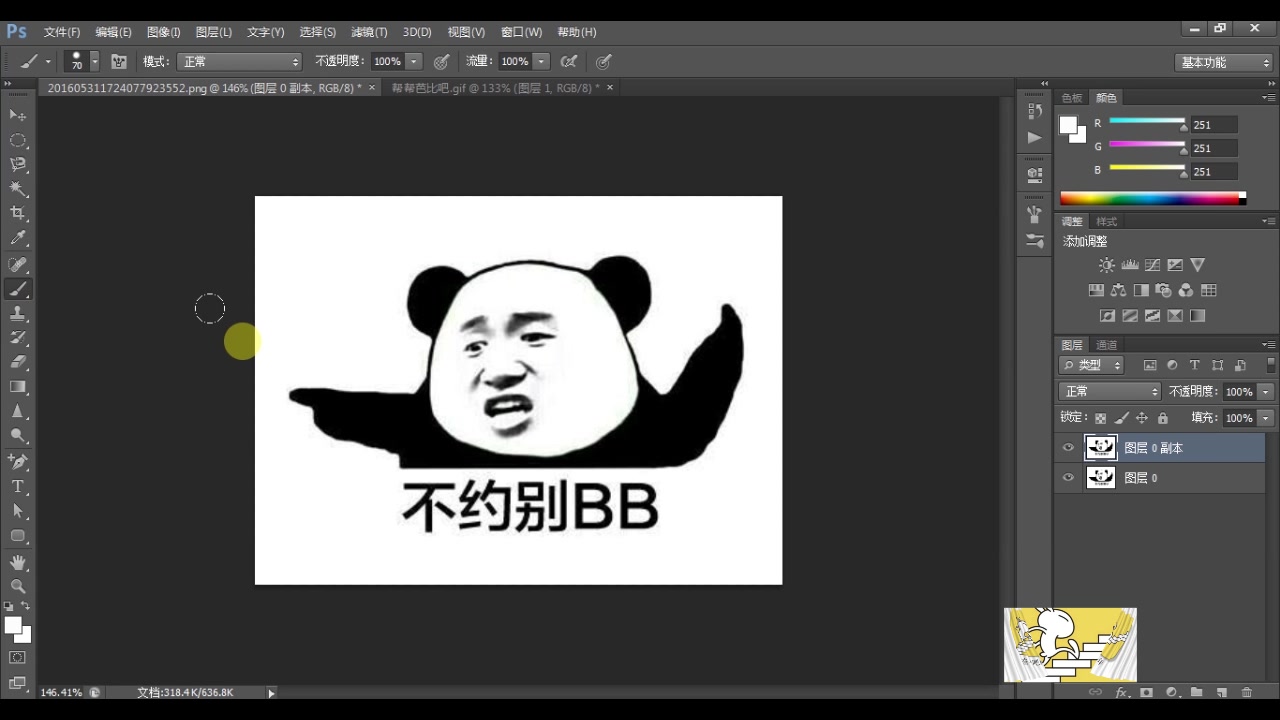The width and height of the screenshot is (1280, 720).
Task: Toggle type layer filter
Action: coord(1194,366)
